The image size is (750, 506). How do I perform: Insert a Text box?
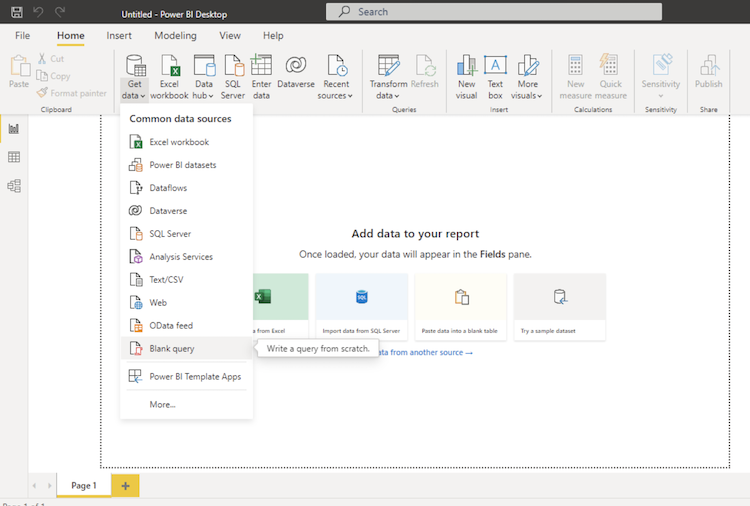point(495,77)
